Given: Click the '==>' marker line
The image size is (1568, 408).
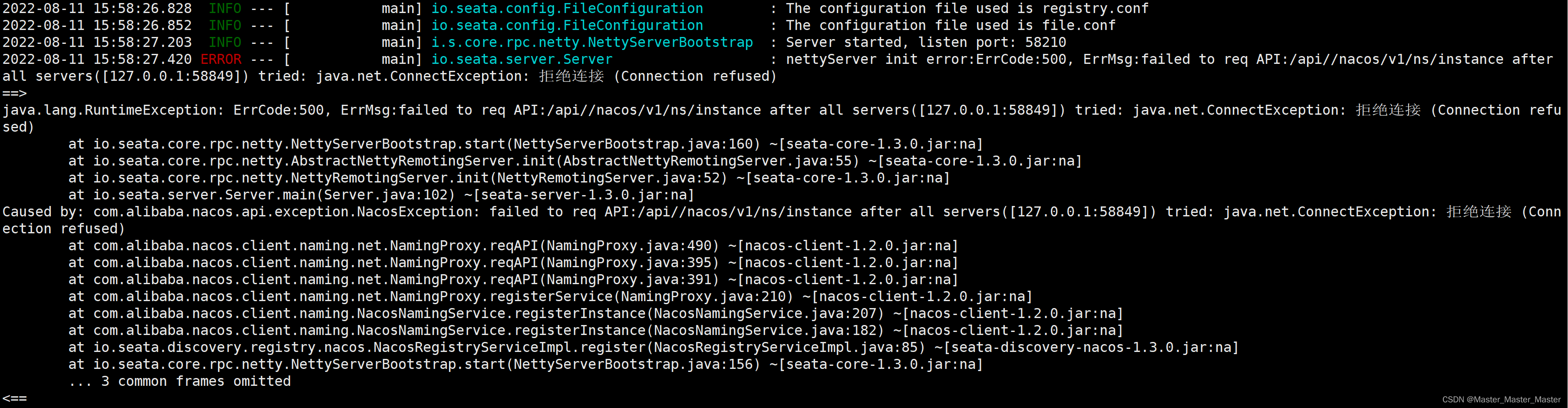Looking at the screenshot, I should pos(15,93).
